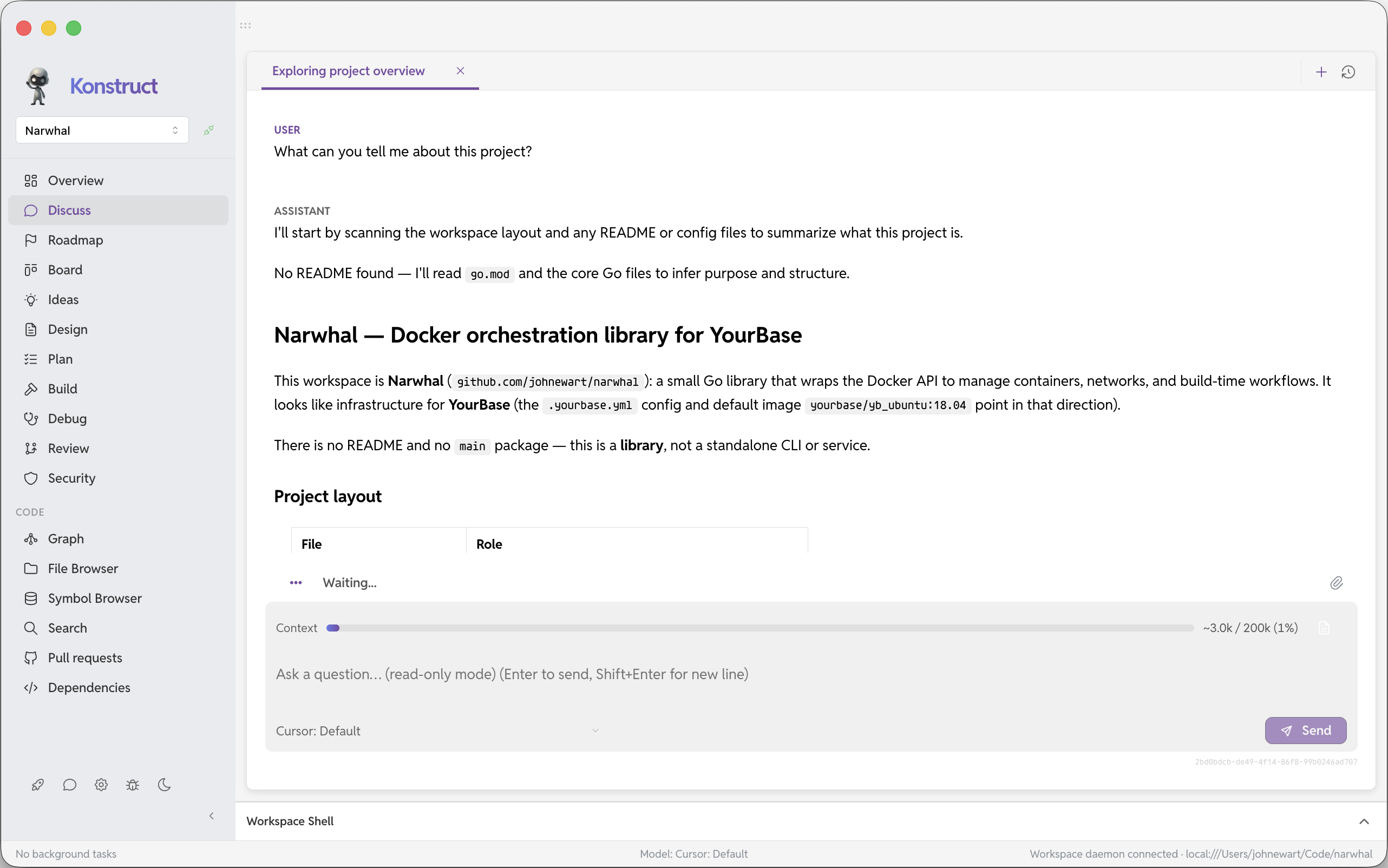
Task: Click the Plan checklist icon
Action: (30, 359)
